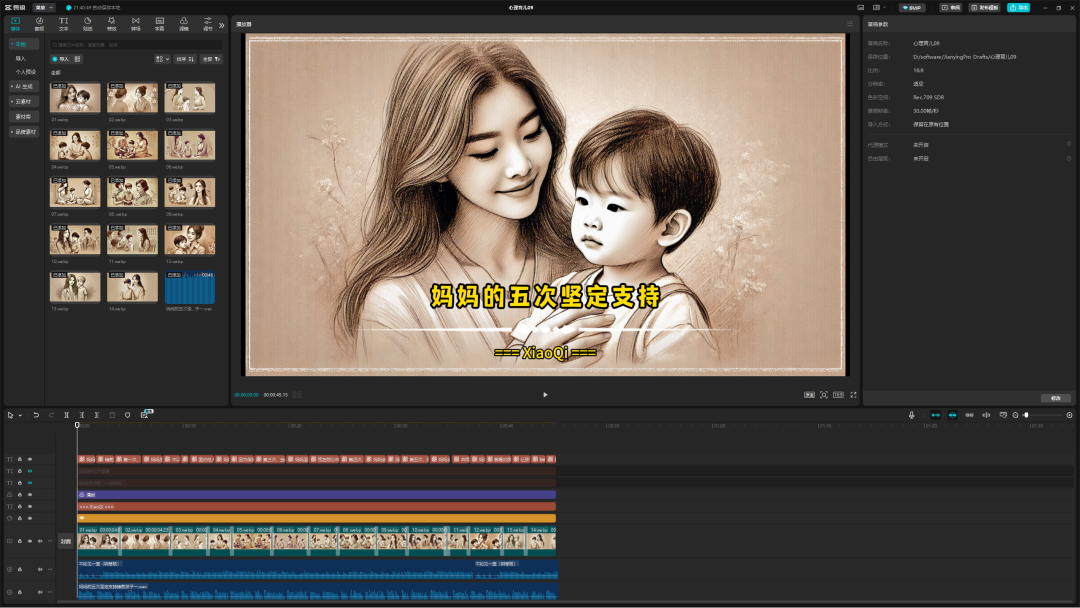1080x608 pixels.
Task: Open the pointer tool mode dropdown arrow
Action: pos(20,415)
